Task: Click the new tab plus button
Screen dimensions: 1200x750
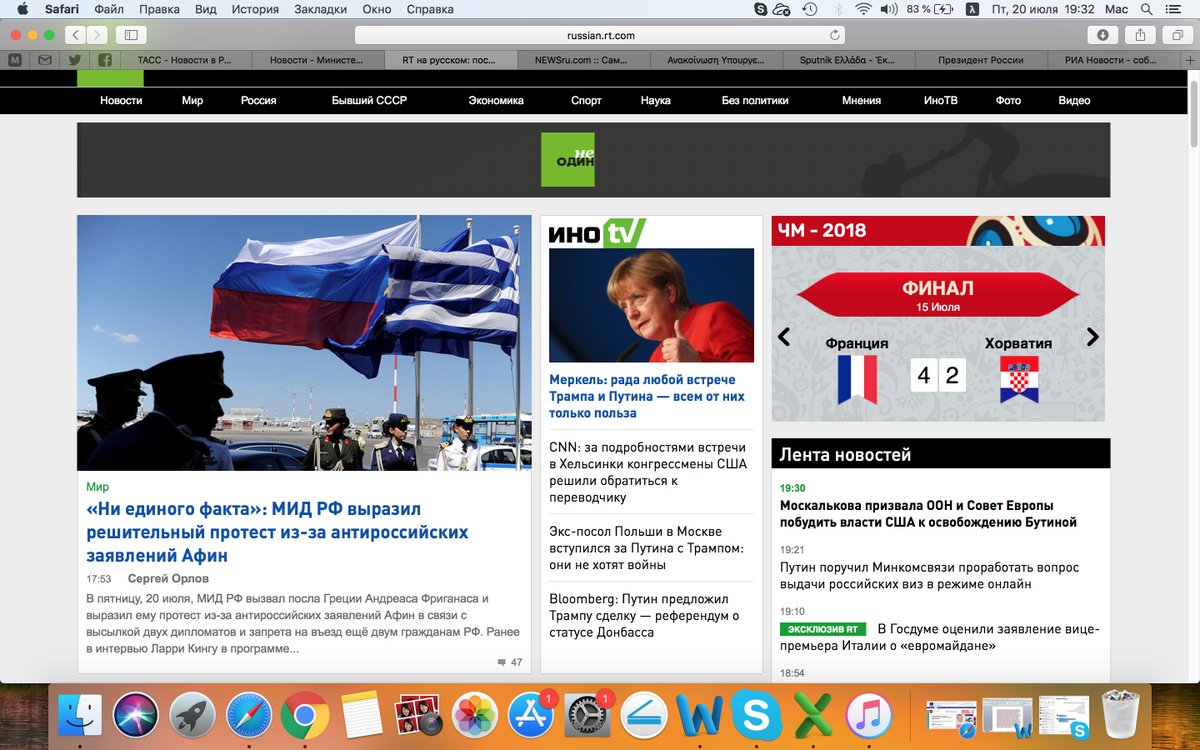Action: tap(1191, 60)
